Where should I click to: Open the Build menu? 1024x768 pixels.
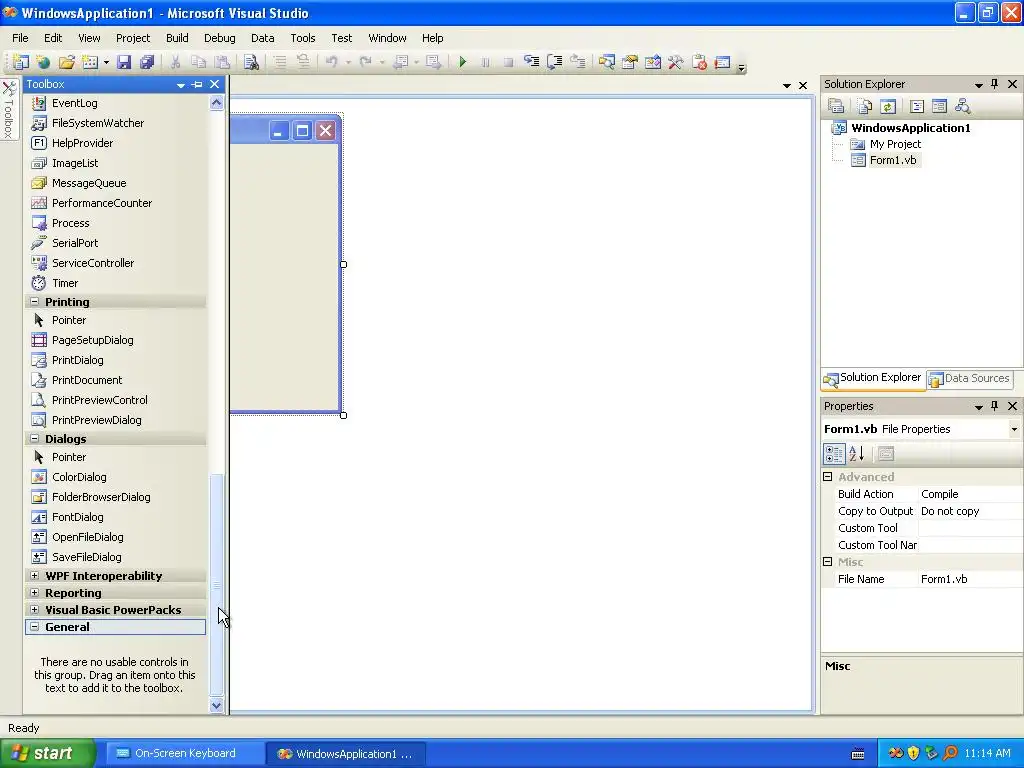point(177,38)
